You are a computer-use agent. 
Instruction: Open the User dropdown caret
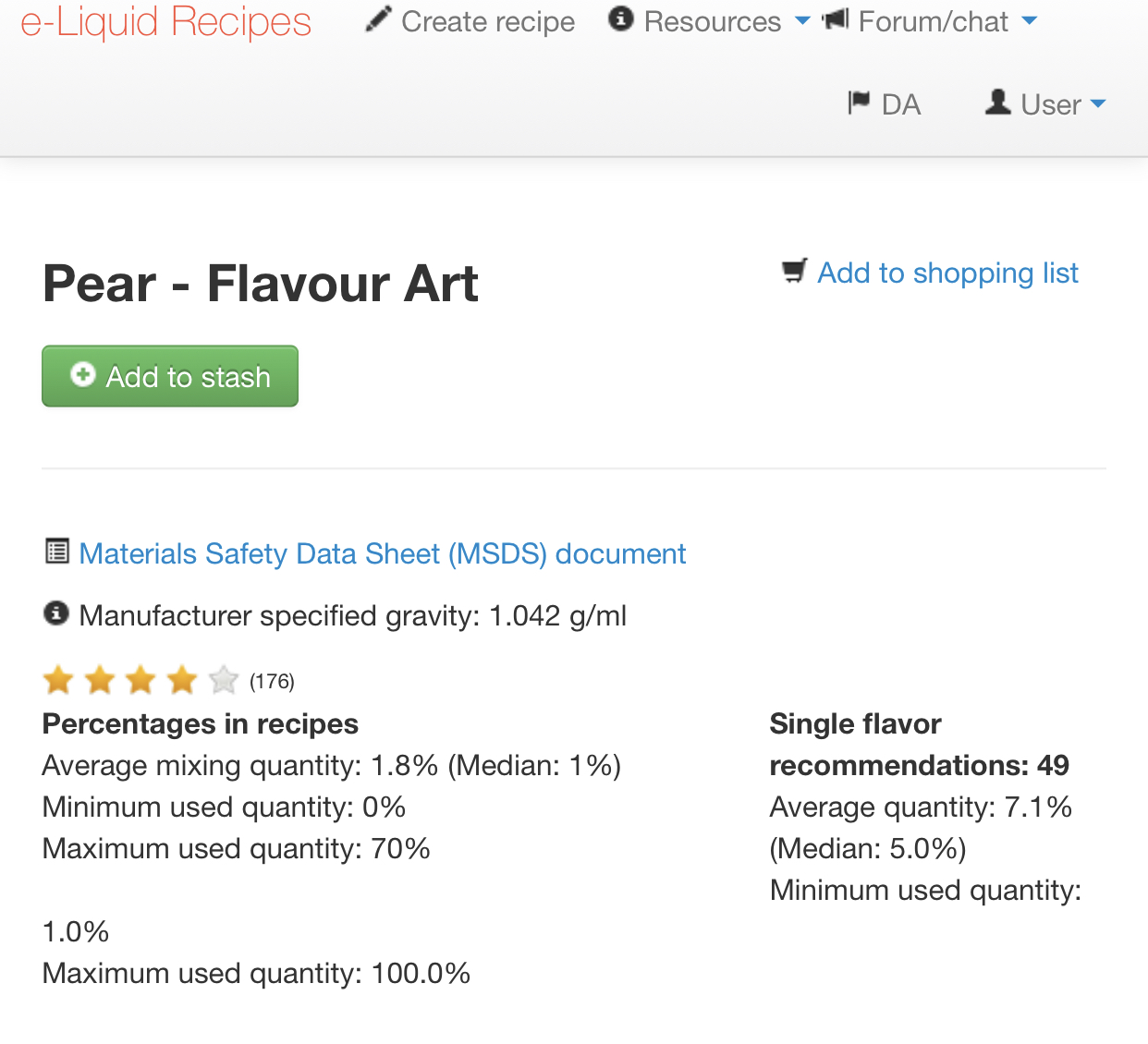tap(1098, 103)
